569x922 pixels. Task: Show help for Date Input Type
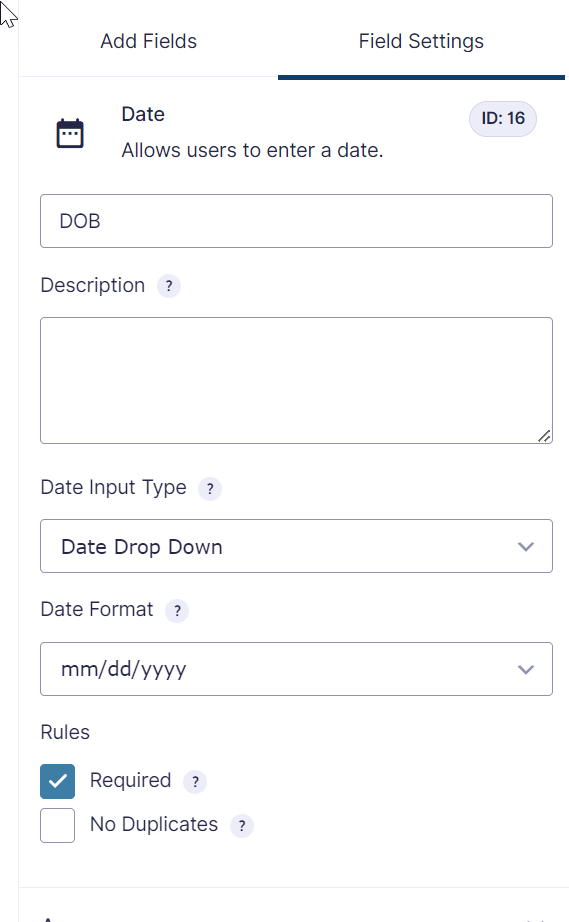[210, 489]
